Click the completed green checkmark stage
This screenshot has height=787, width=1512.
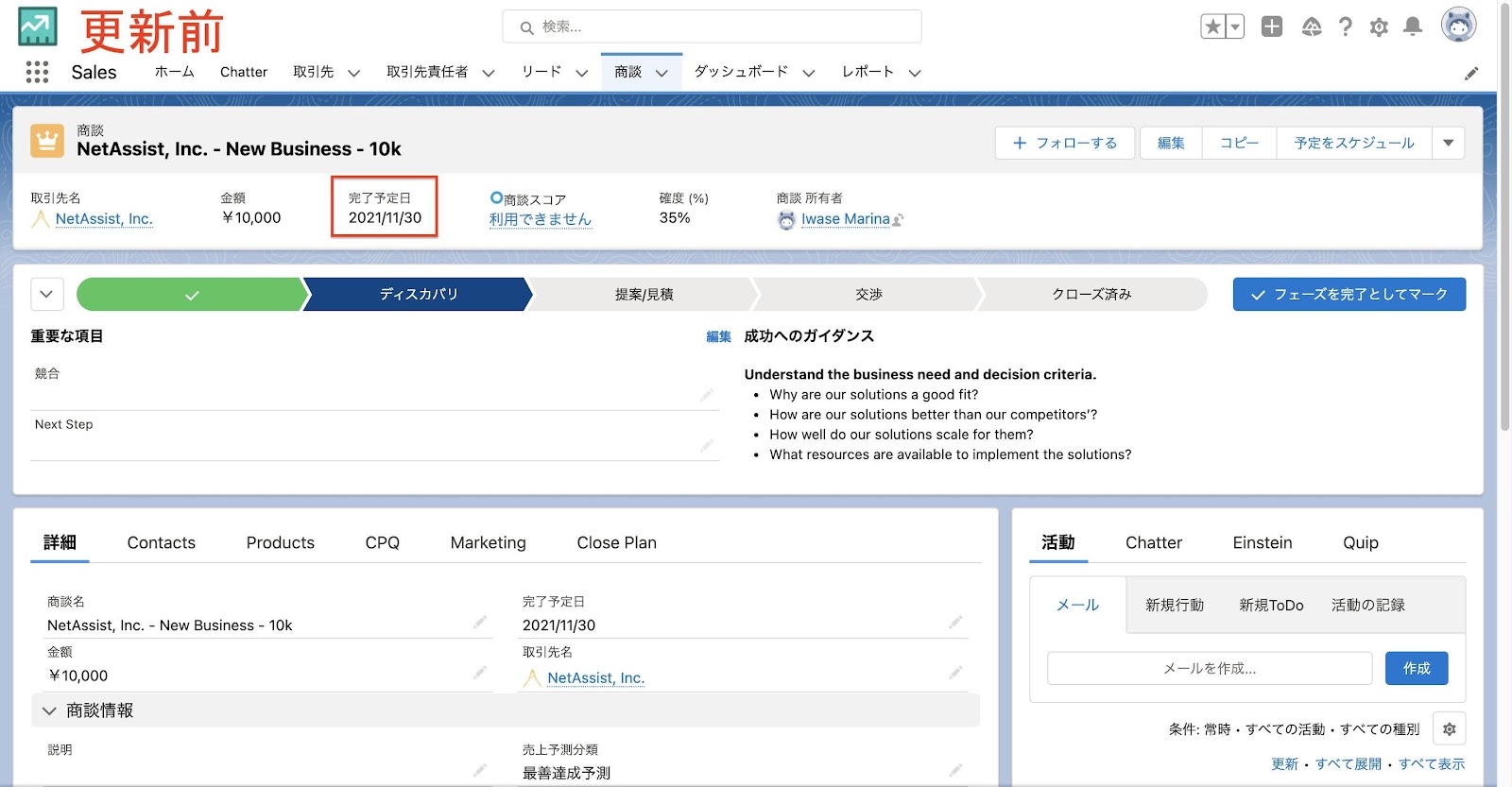(192, 295)
